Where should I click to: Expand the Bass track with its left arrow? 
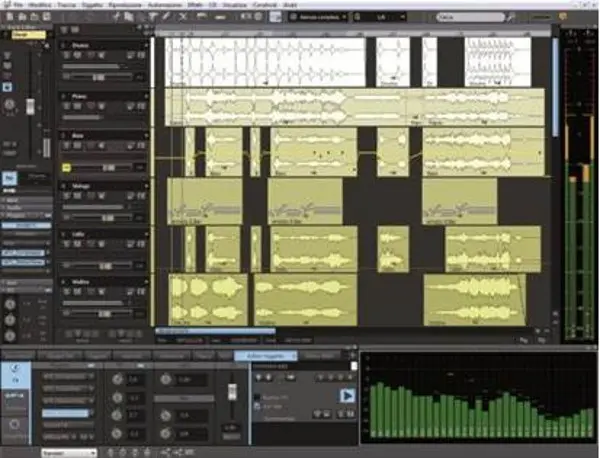(63, 135)
